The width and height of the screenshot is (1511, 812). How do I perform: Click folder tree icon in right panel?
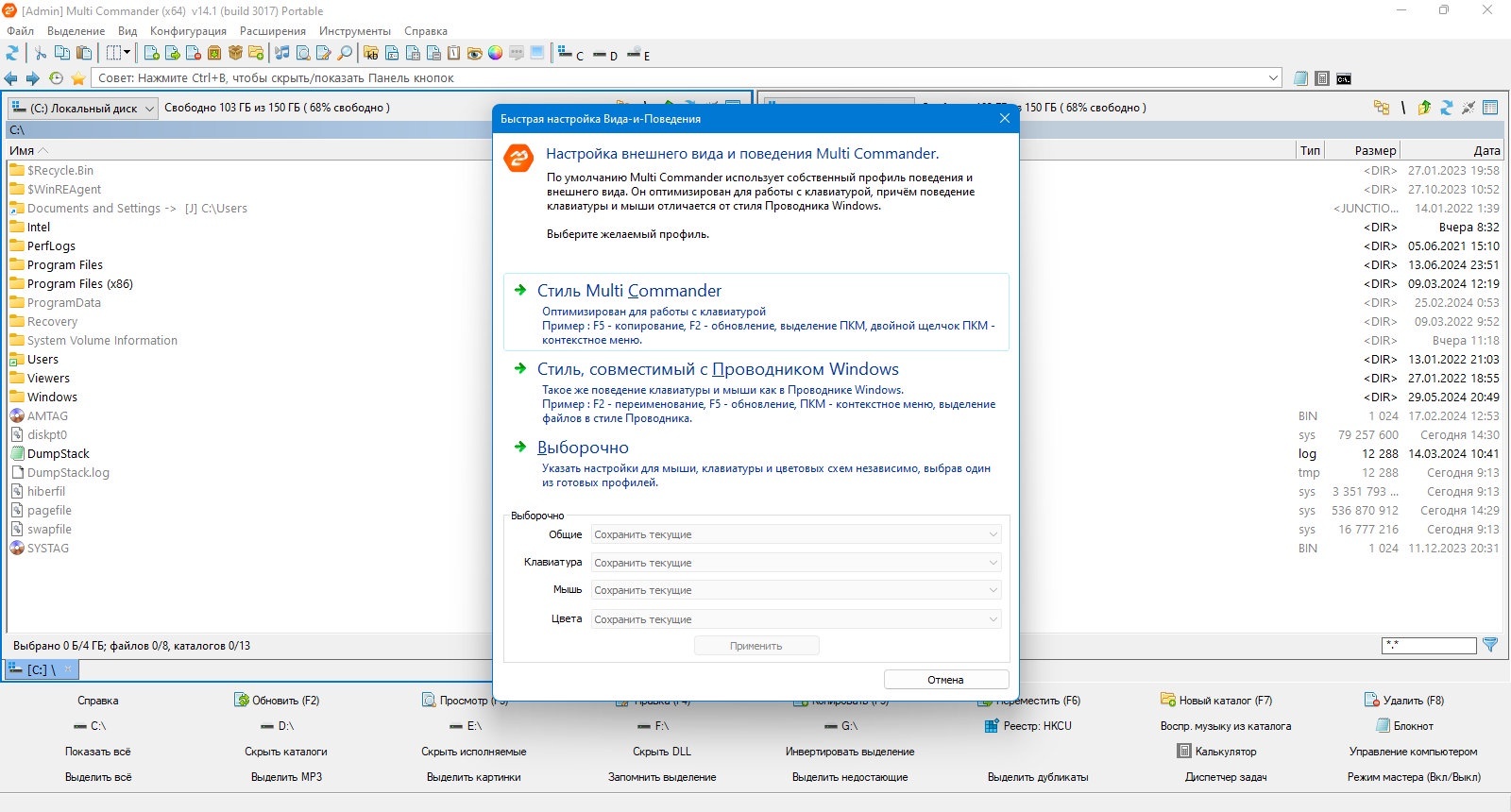coord(1382,108)
